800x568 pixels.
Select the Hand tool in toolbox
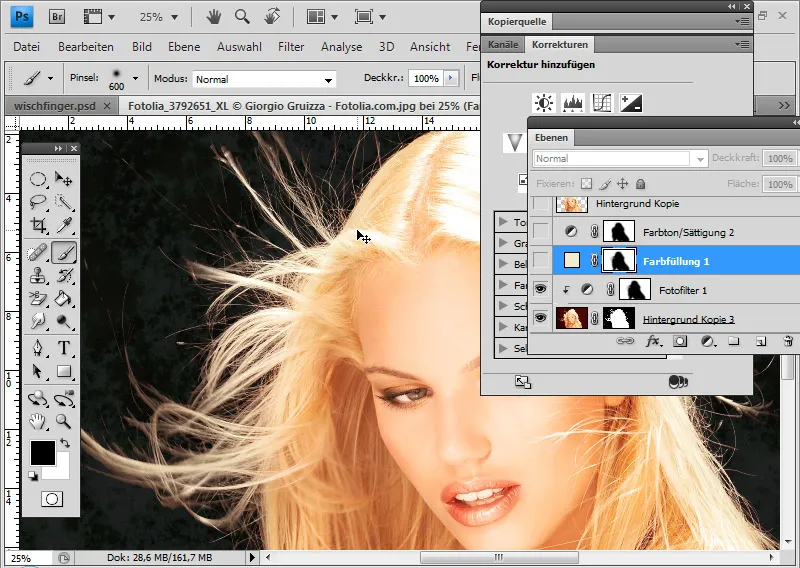[x=38, y=422]
